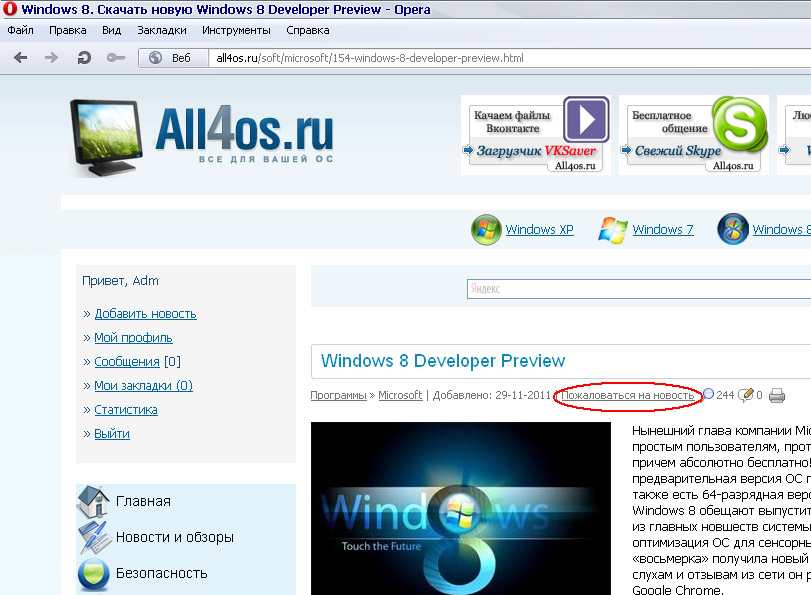Screen dimensions: 811x595
Task: Open Загрузчик VKSaver banner link
Action: (536, 151)
